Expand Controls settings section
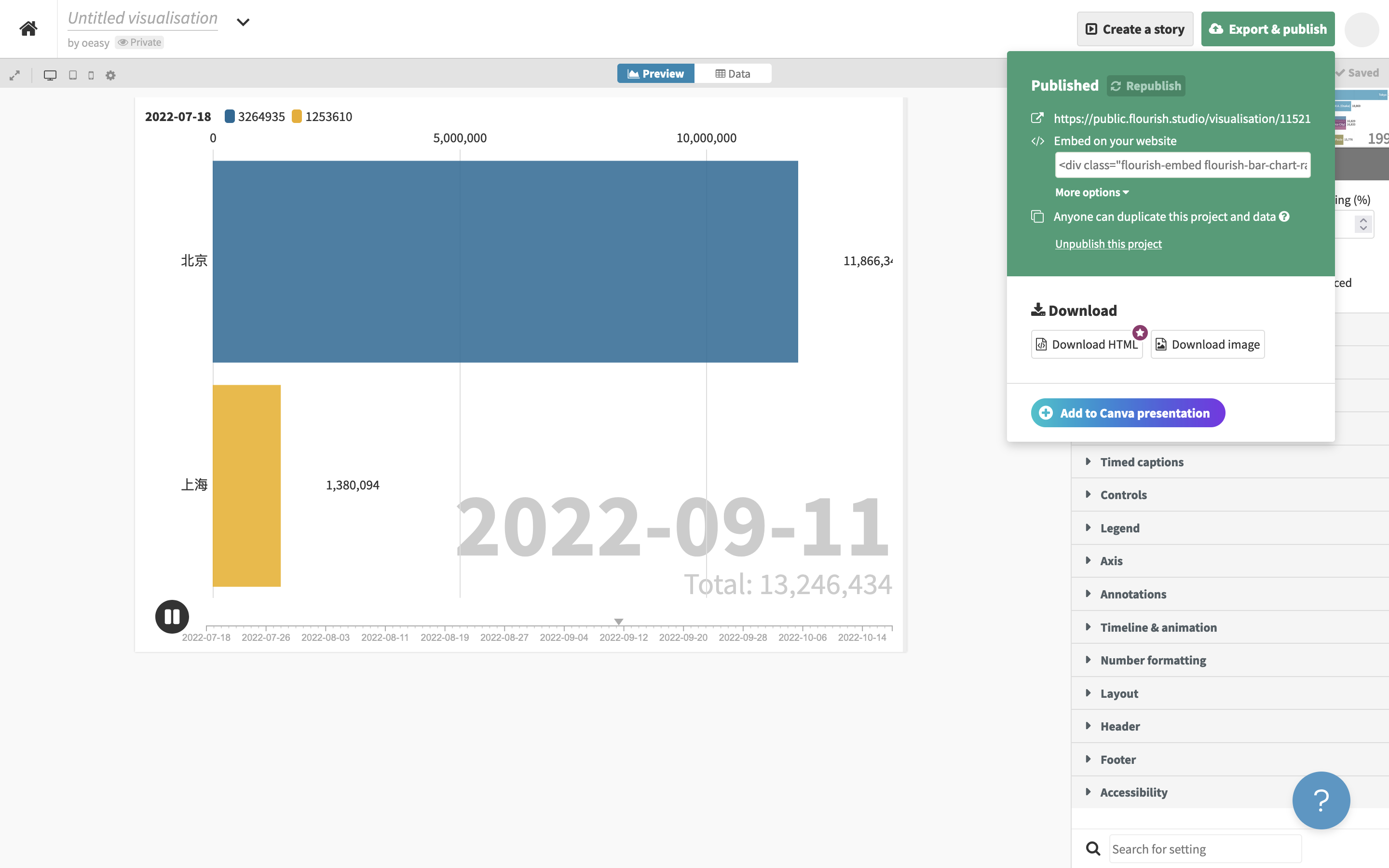The height and width of the screenshot is (868, 1389). (1229, 495)
